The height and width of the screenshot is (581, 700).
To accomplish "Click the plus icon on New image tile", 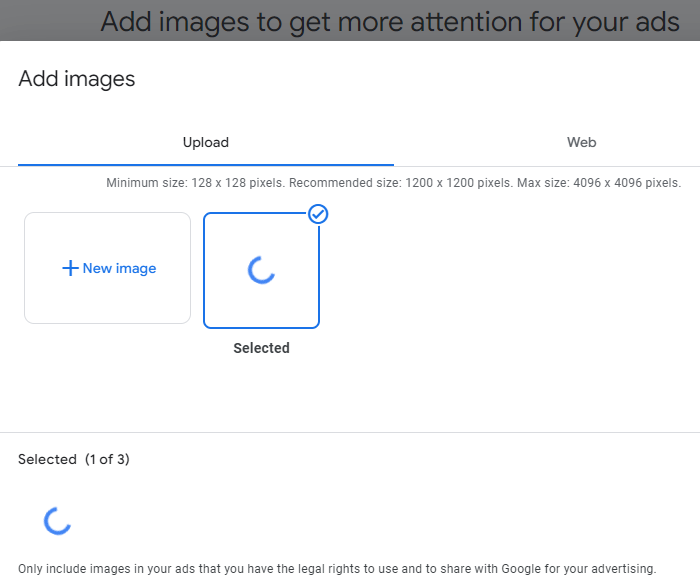I will click(x=70, y=268).
